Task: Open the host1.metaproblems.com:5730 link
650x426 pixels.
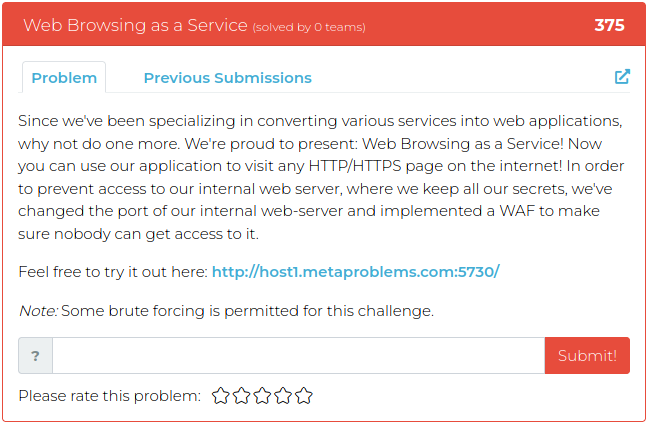Action: (x=355, y=272)
